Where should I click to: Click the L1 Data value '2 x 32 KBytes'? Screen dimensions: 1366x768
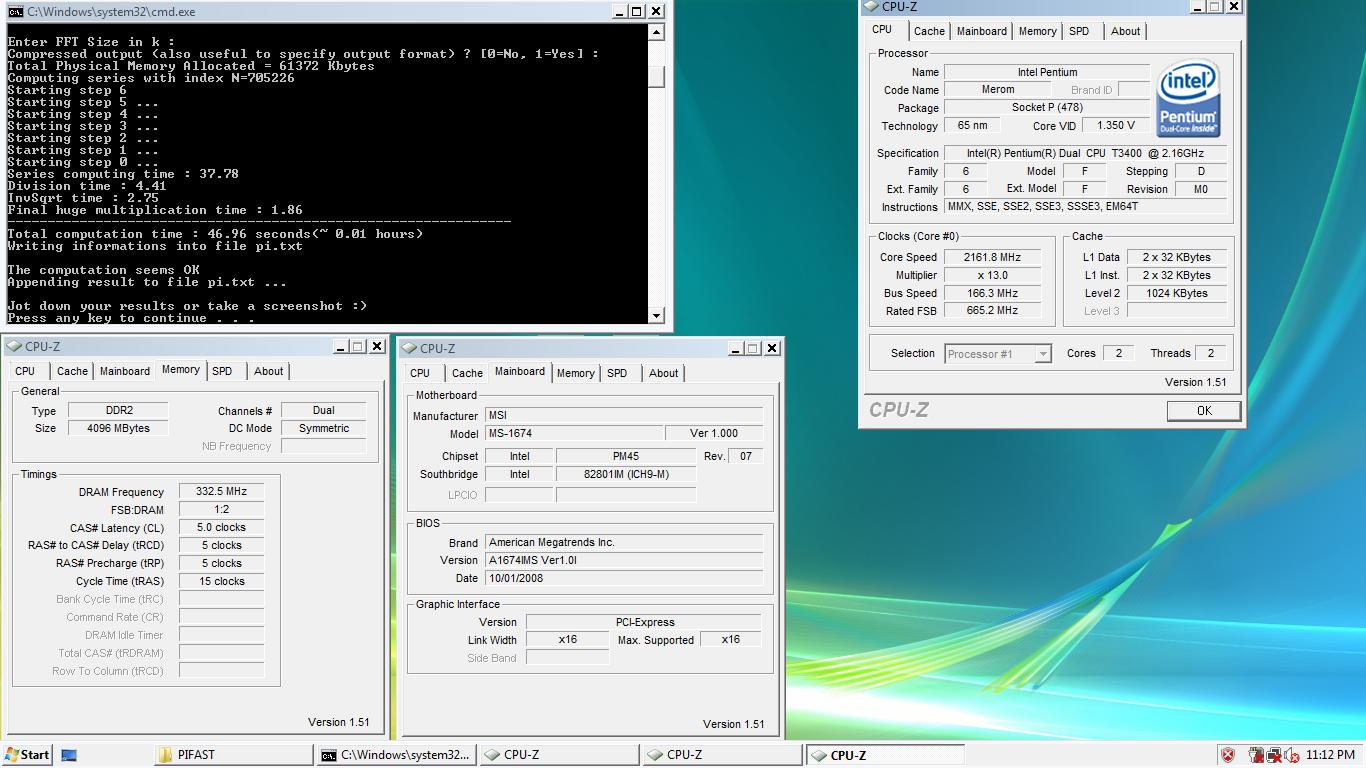(1176, 257)
